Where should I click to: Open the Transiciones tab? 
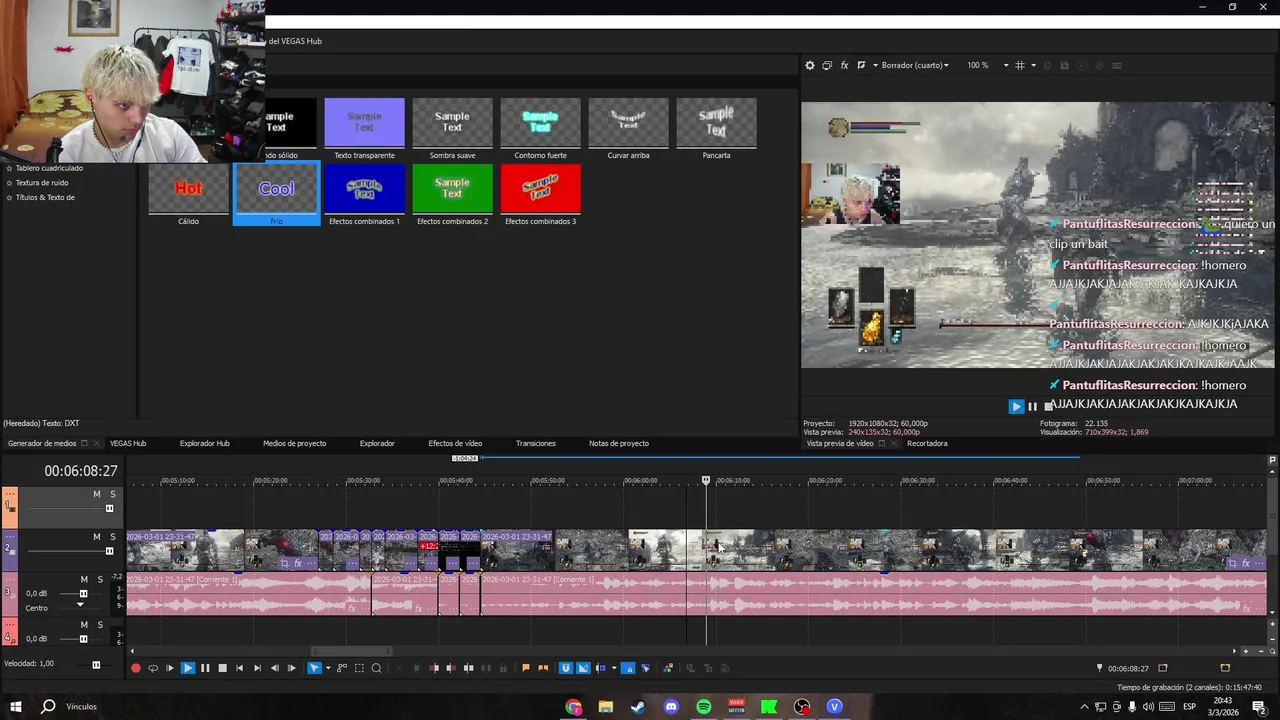(535, 443)
